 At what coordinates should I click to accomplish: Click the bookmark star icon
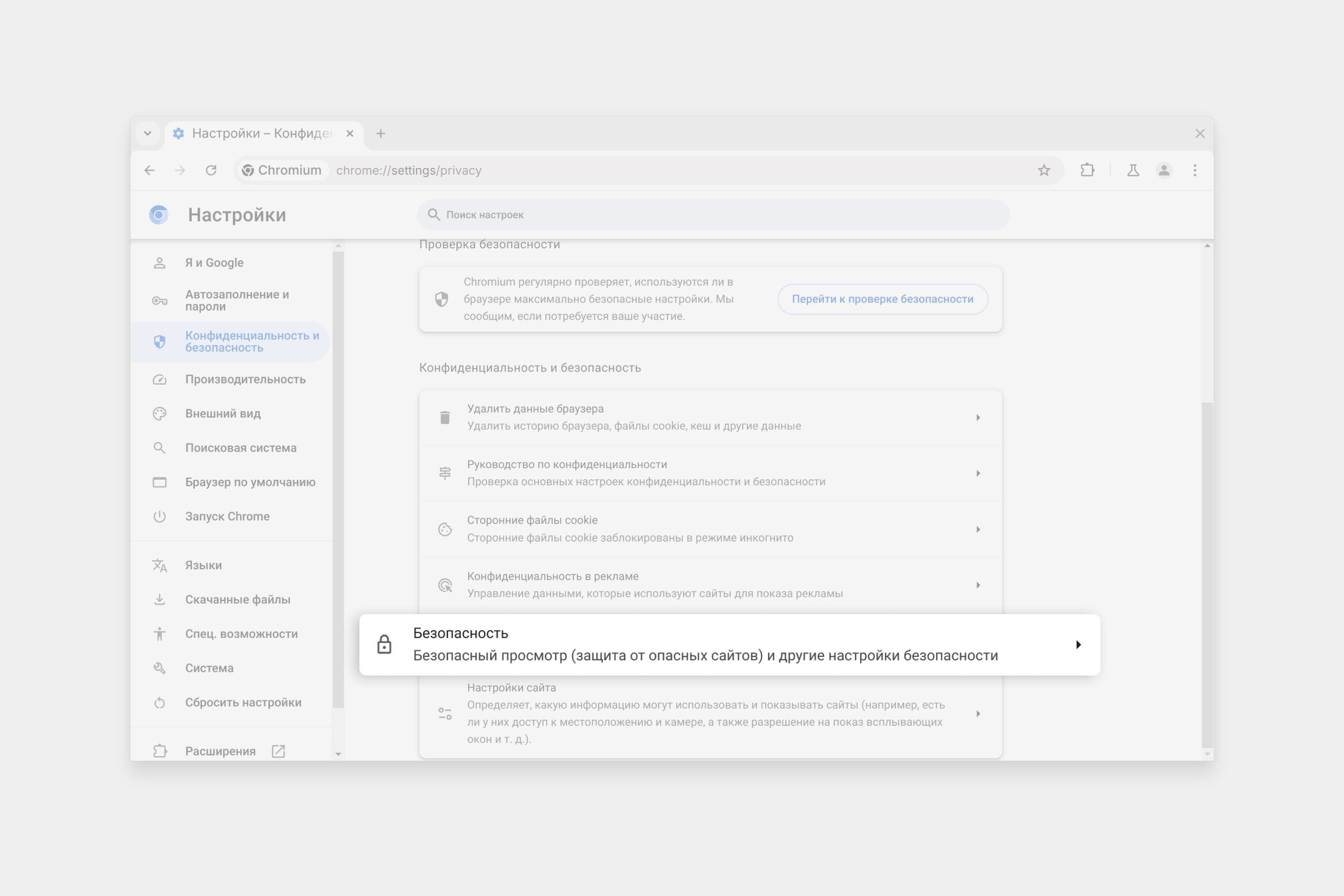[x=1043, y=170]
